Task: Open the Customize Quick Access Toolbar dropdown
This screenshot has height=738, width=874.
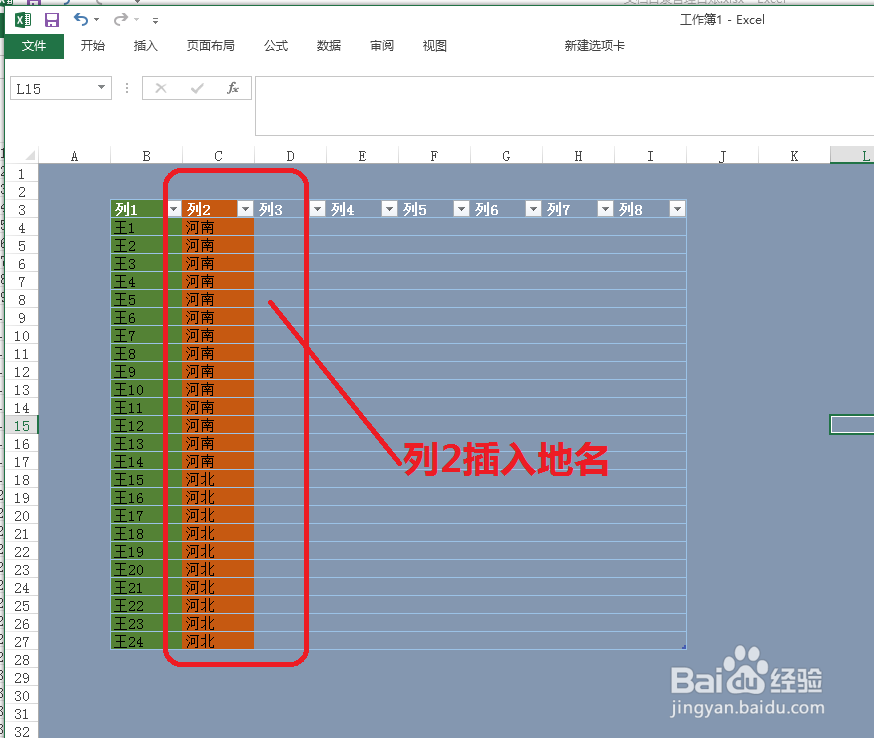Action: click(x=155, y=20)
